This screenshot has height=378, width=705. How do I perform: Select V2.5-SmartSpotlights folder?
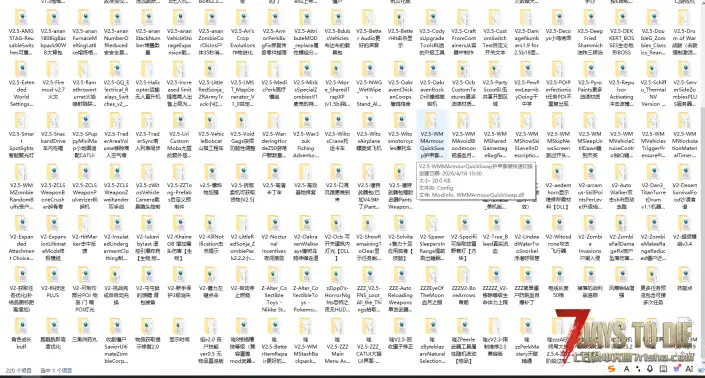coord(21,135)
